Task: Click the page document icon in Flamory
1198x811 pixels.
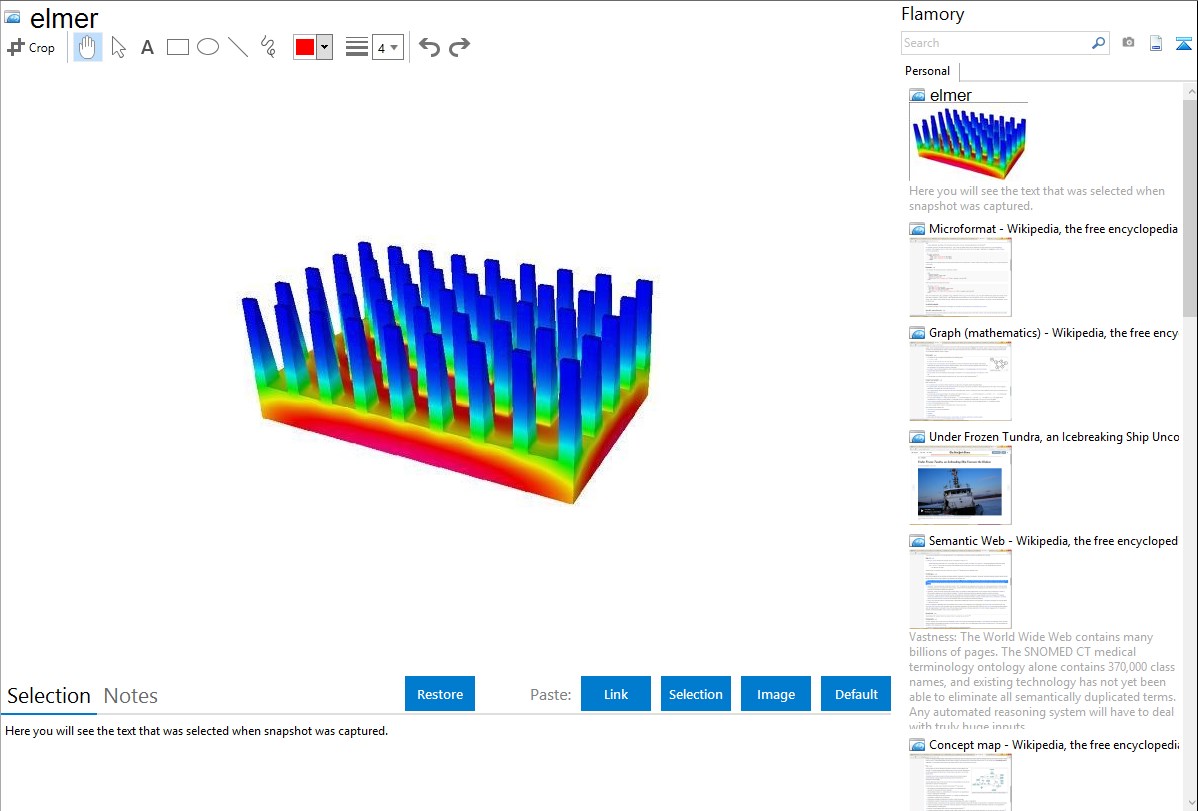Action: (1156, 44)
